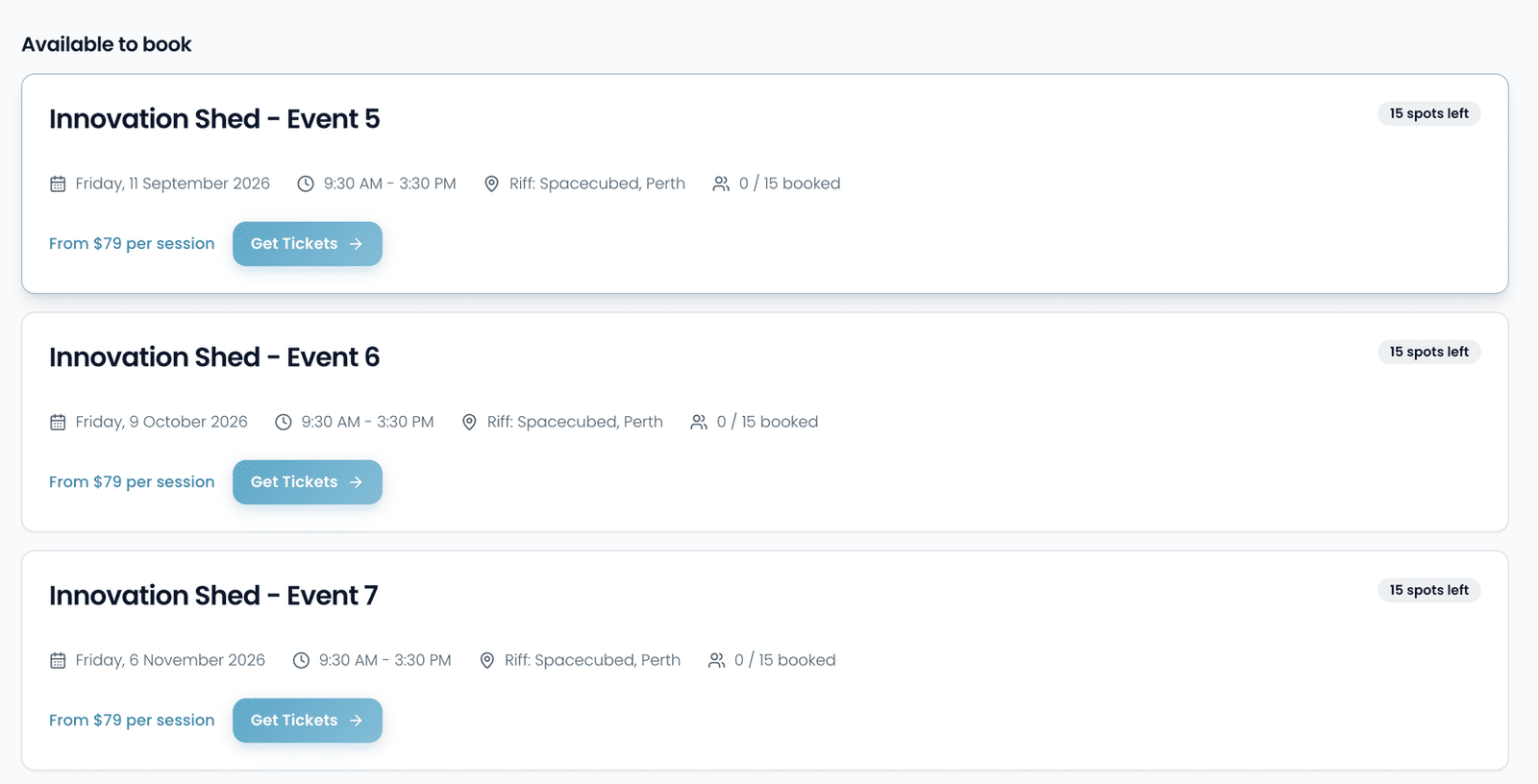This screenshot has height=784, width=1538.
Task: Click the location pin icon for Event 7
Action: pyautogui.click(x=487, y=660)
